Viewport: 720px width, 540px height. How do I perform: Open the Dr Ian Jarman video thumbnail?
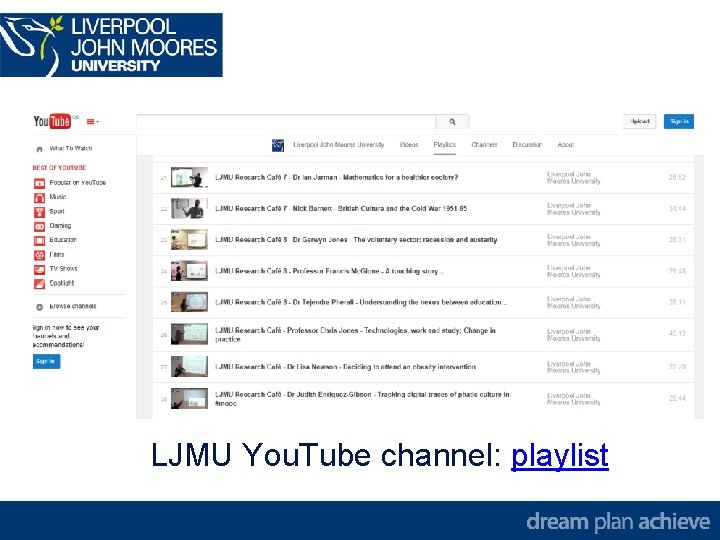[x=189, y=177]
